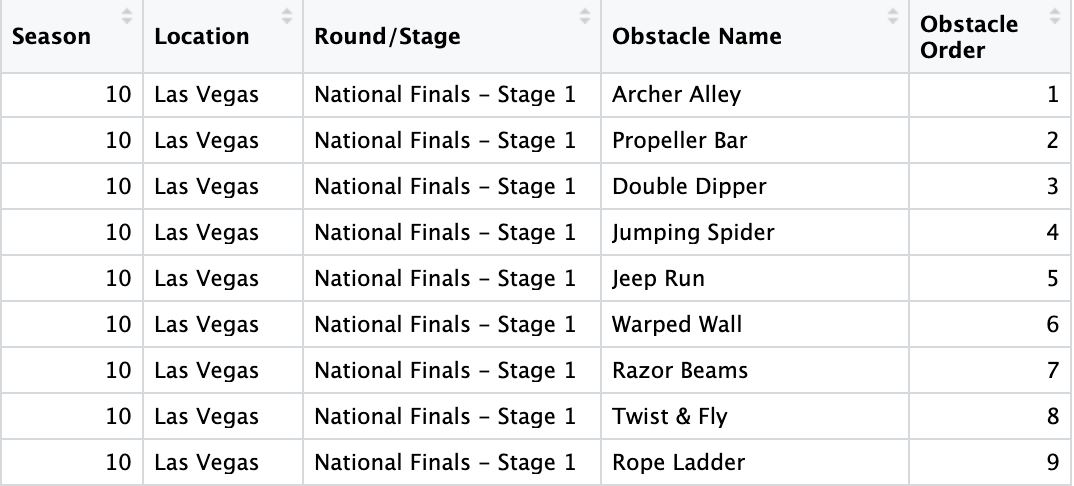Select the Twist & Fly cell

[670, 417]
